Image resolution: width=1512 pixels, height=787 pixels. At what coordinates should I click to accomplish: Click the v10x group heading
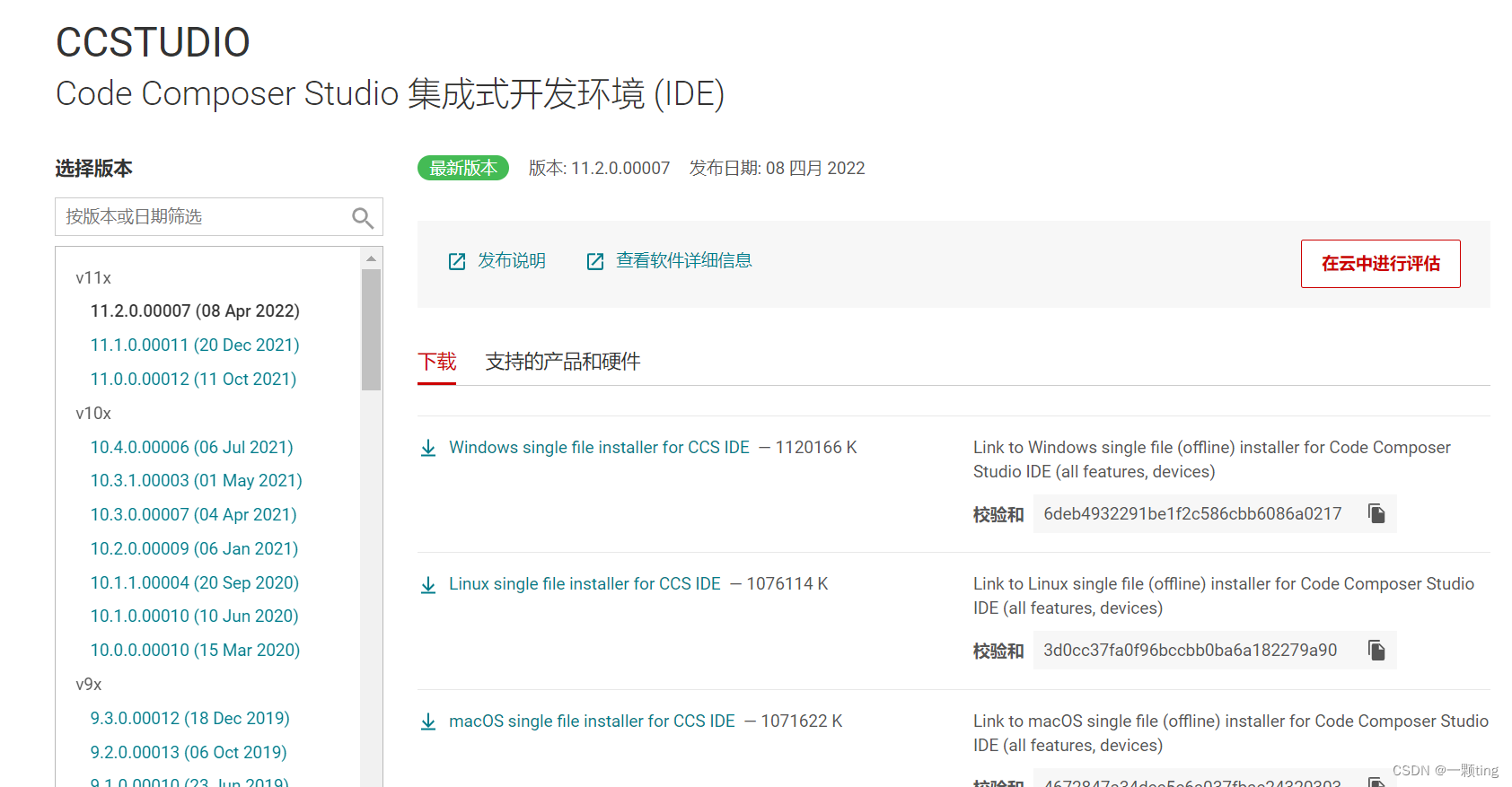click(x=93, y=413)
